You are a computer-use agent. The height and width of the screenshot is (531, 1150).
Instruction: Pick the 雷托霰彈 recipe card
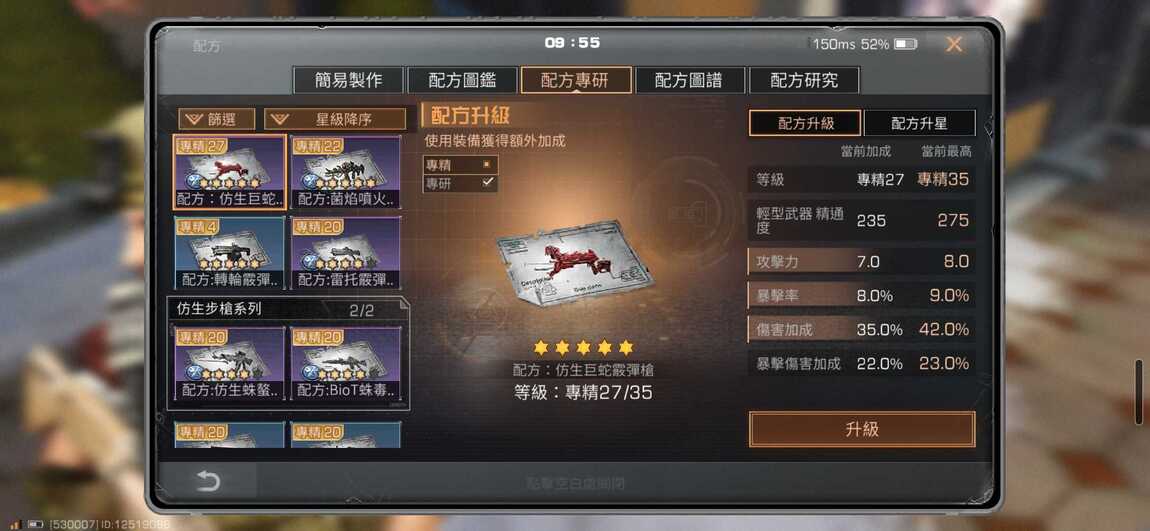pyautogui.click(x=345, y=253)
